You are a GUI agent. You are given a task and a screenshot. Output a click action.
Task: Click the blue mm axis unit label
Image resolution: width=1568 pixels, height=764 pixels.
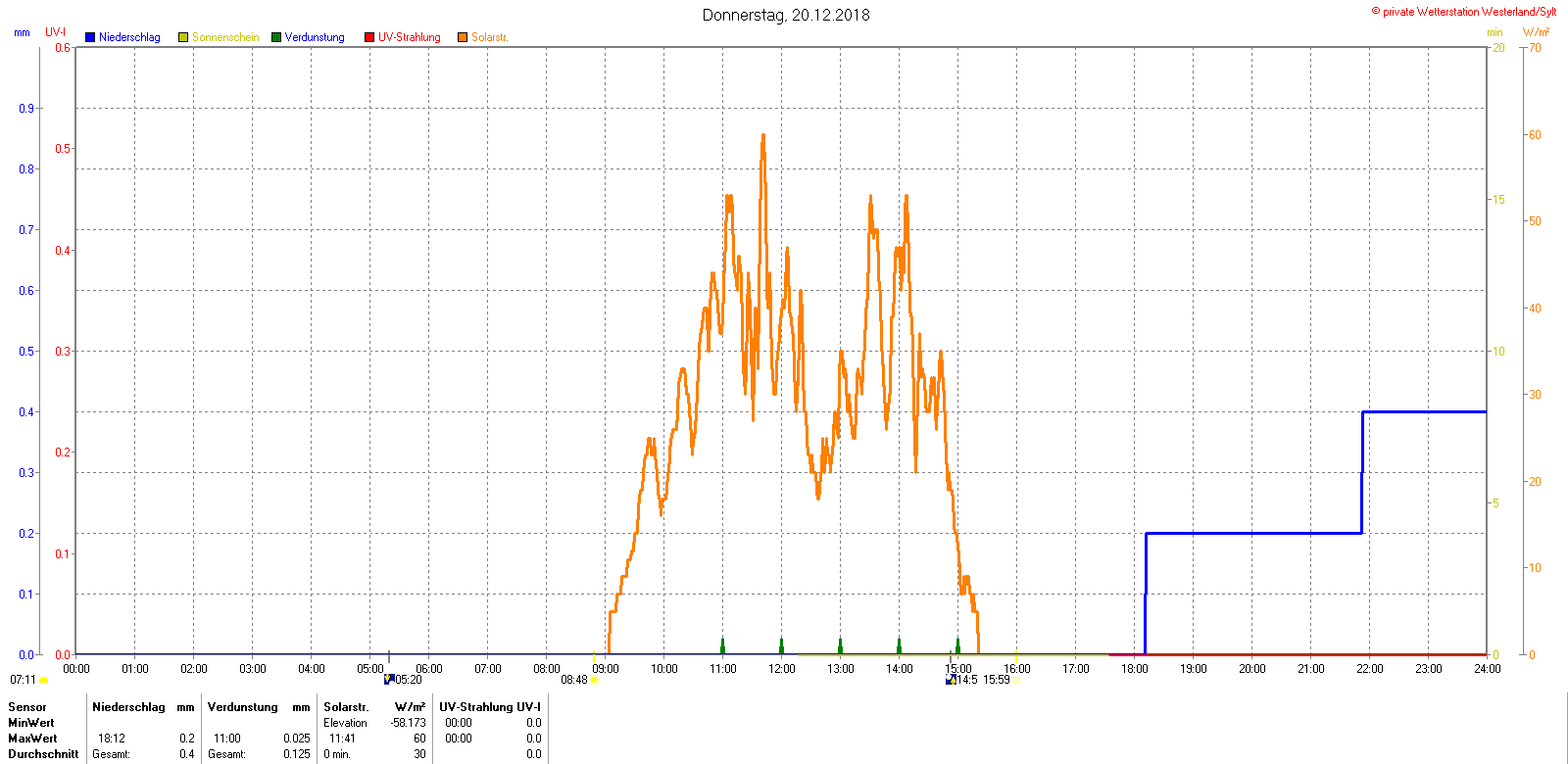click(x=22, y=32)
